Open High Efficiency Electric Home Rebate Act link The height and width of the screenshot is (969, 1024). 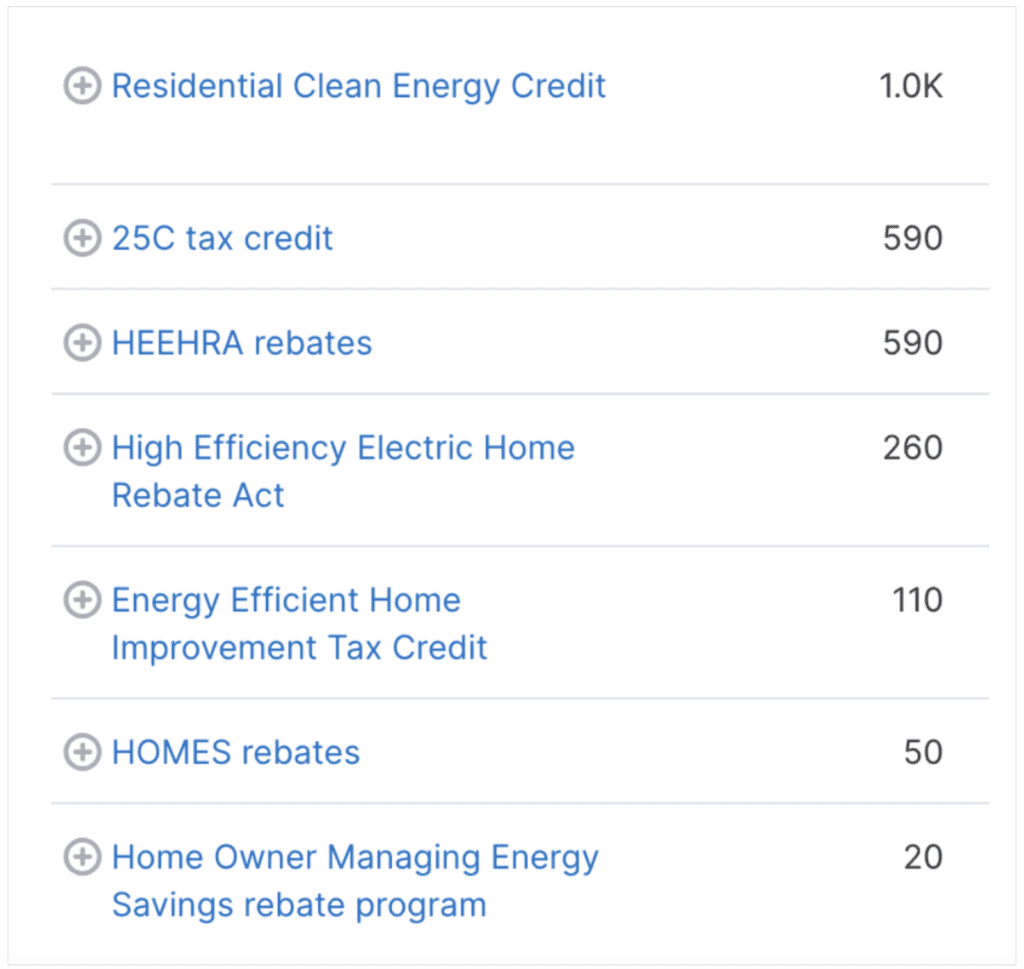(343, 471)
